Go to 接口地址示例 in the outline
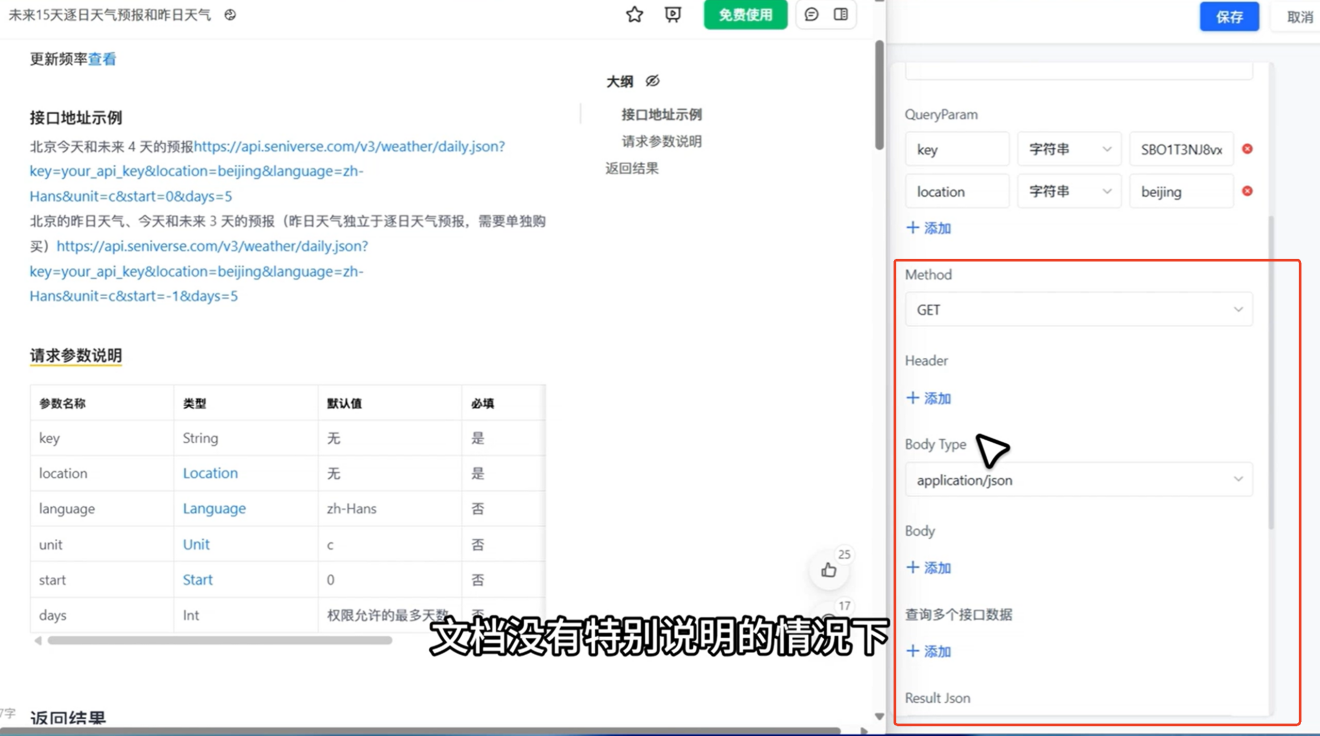 tap(662, 114)
